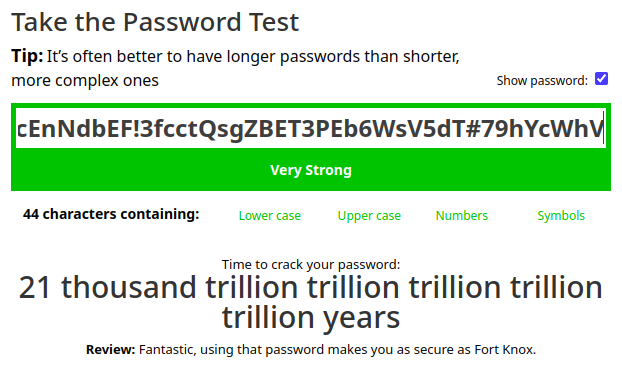Uncheck the Show password checkbox

601,79
